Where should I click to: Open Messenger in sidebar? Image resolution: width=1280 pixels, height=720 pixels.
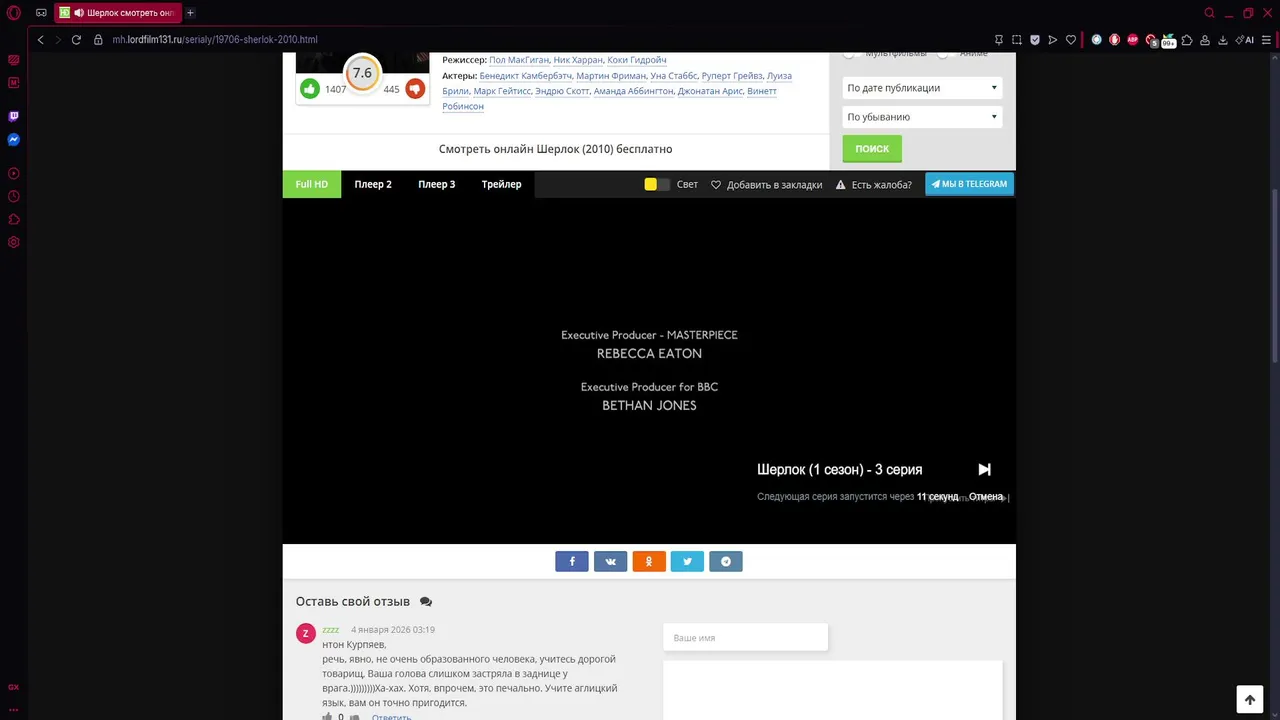pos(14,140)
